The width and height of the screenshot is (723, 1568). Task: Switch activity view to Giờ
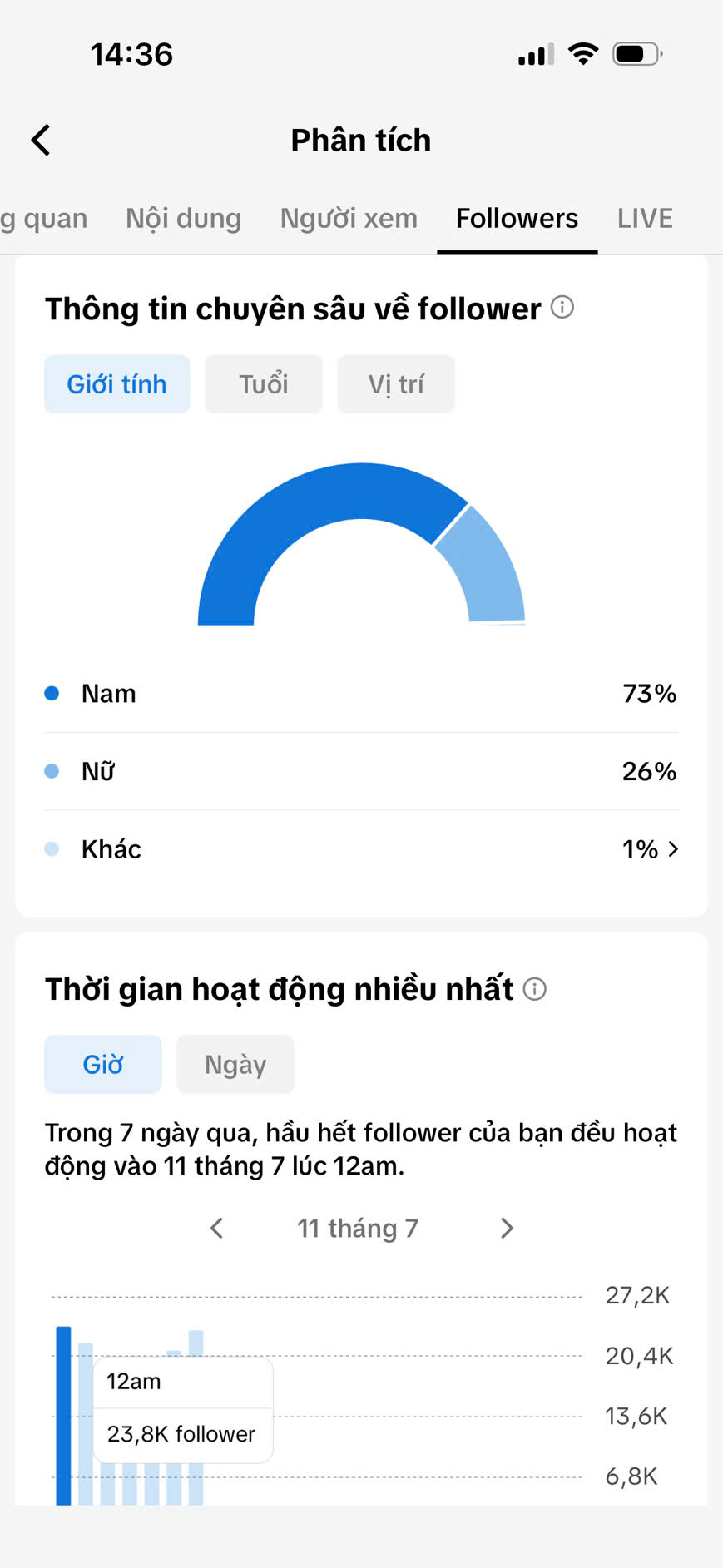(x=103, y=1064)
